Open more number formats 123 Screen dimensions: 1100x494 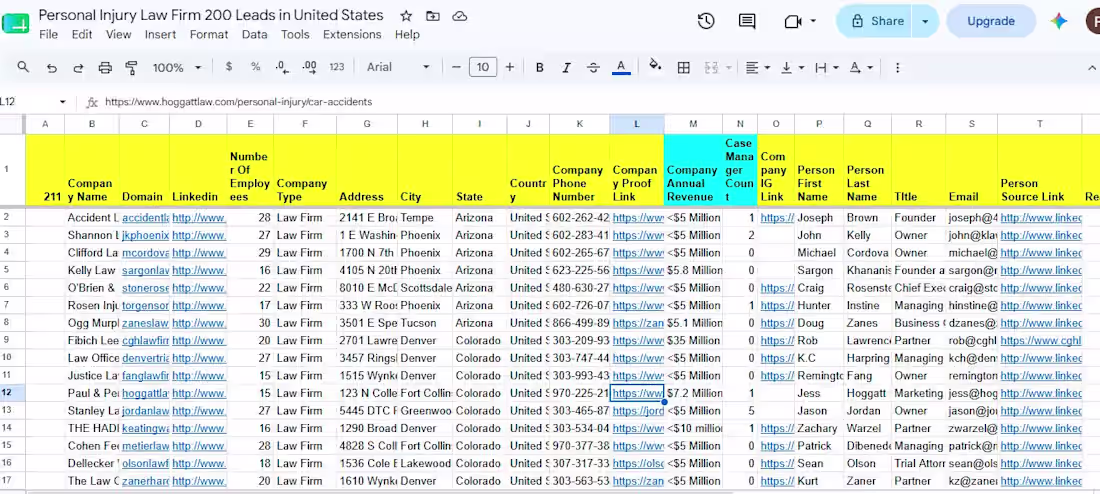[337, 67]
